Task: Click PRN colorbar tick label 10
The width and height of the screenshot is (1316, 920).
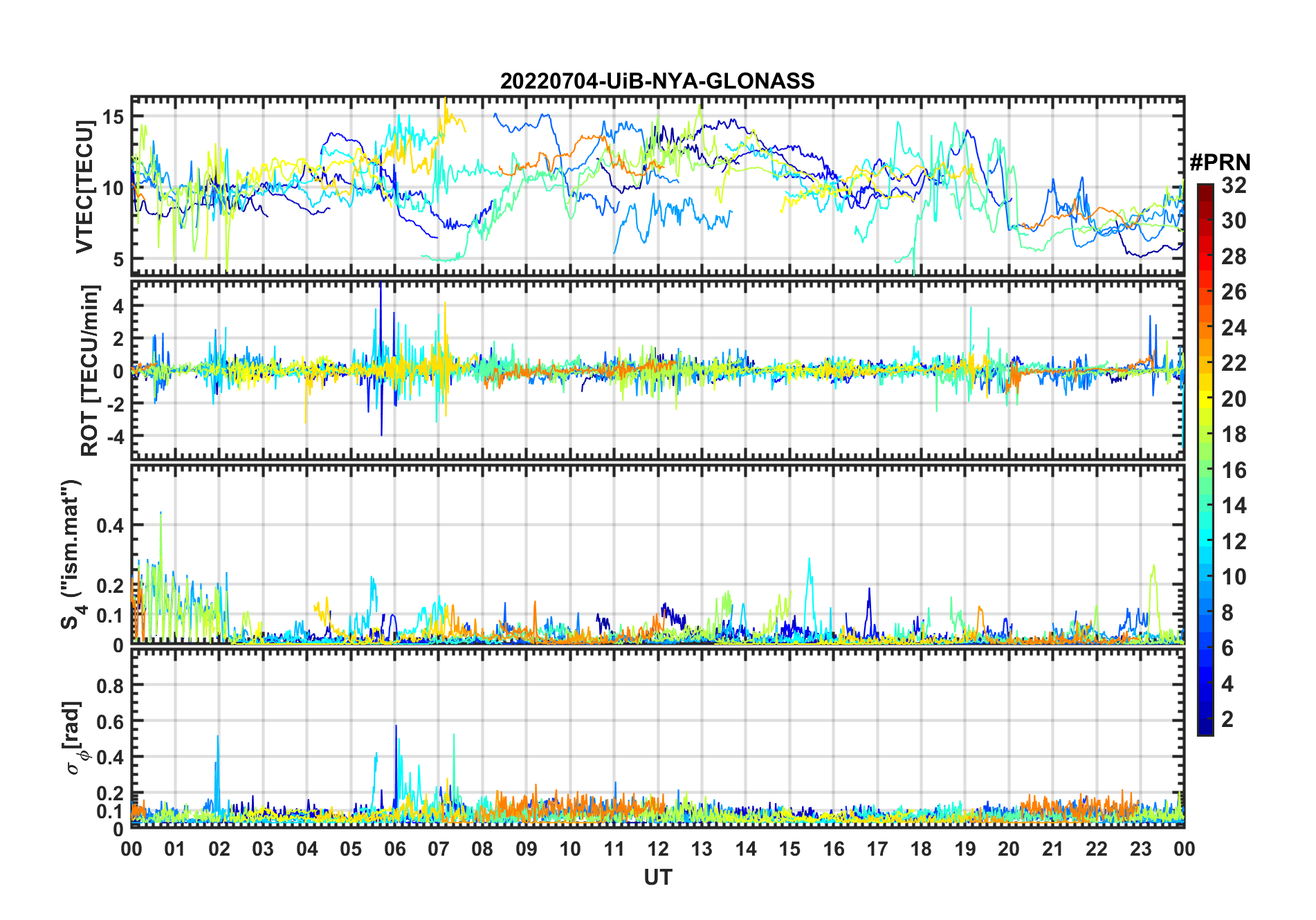Action: pyautogui.click(x=1234, y=577)
